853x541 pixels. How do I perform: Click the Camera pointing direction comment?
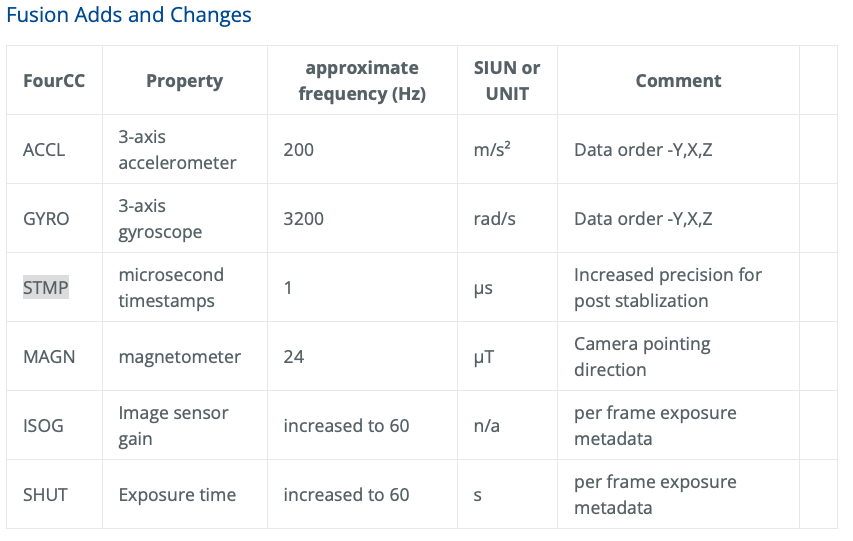(642, 356)
